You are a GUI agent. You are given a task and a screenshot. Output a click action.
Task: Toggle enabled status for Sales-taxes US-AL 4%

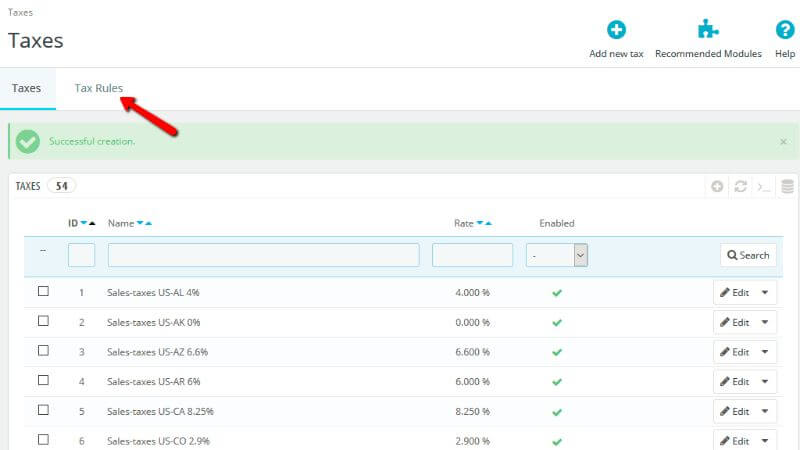pyautogui.click(x=557, y=293)
